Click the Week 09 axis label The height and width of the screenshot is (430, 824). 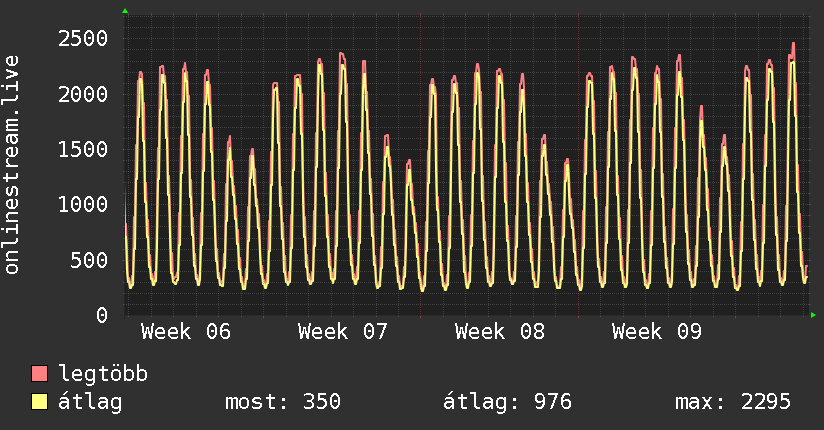tap(657, 332)
